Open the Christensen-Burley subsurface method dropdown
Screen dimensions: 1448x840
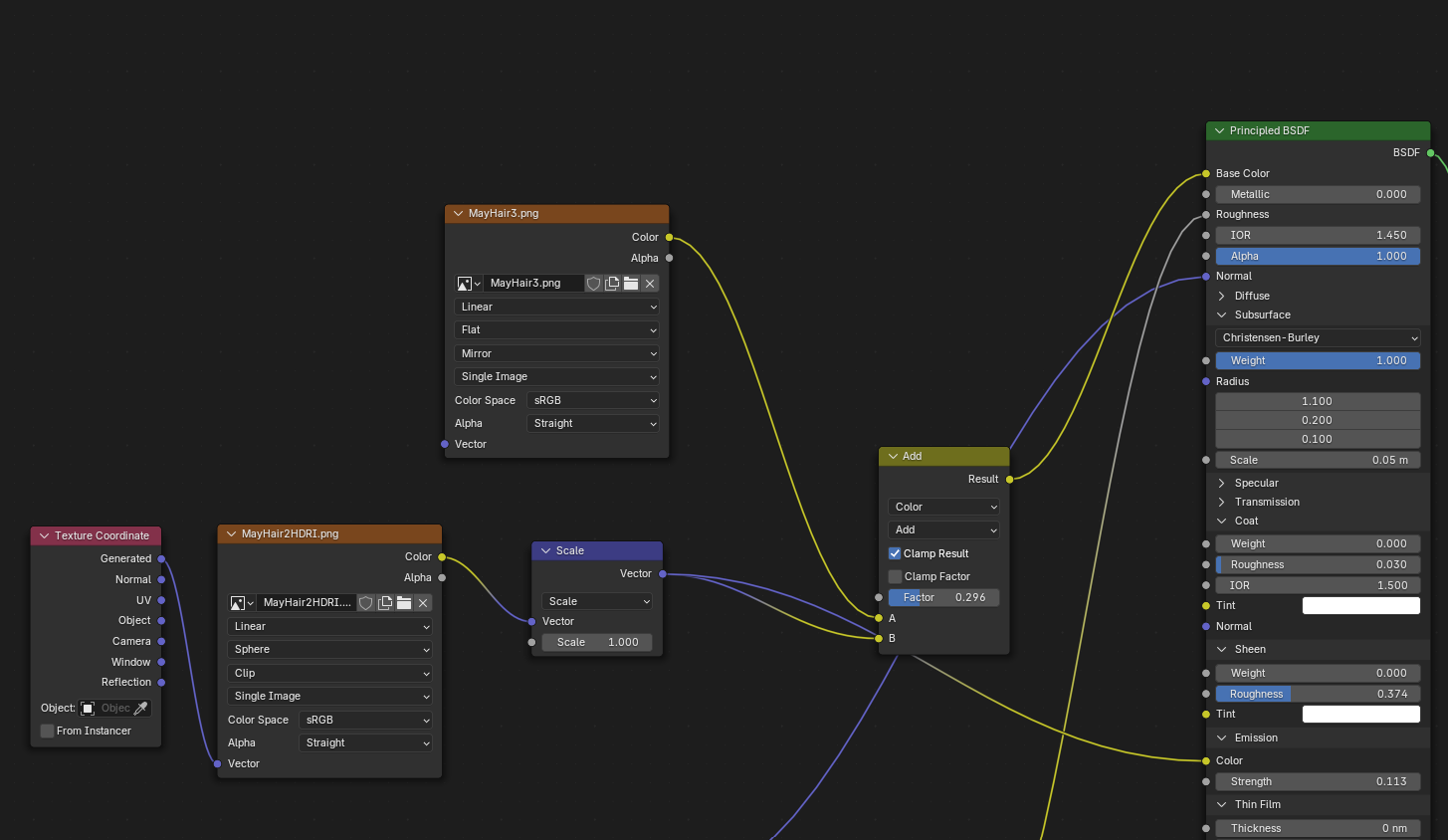[x=1317, y=337]
